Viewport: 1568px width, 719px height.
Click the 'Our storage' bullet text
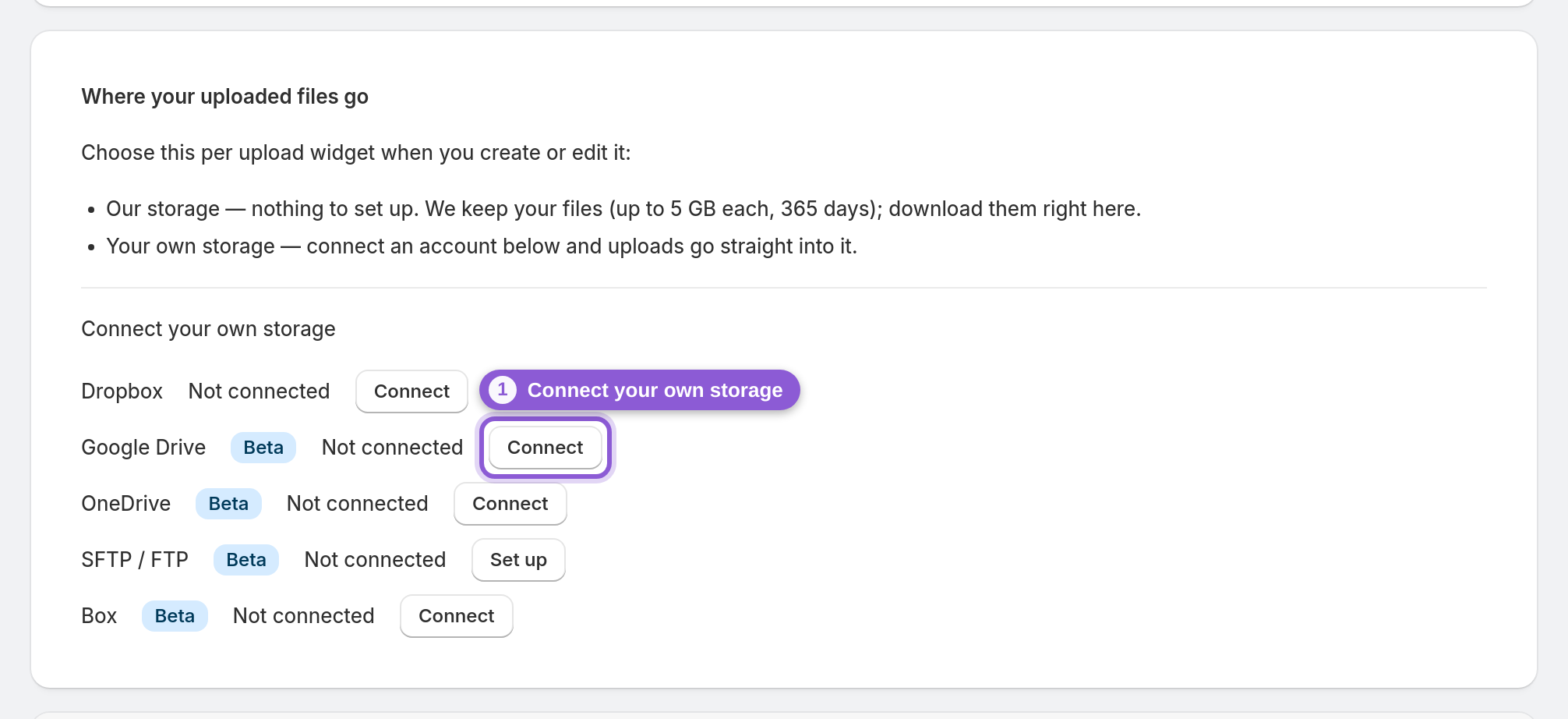pyautogui.click(x=623, y=209)
